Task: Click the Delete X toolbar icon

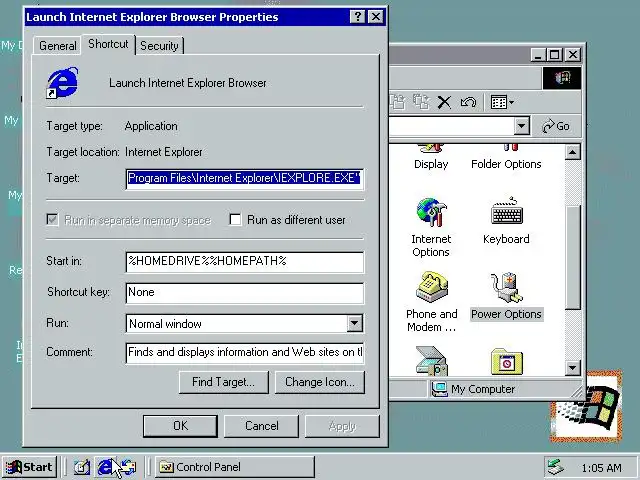Action: click(444, 102)
